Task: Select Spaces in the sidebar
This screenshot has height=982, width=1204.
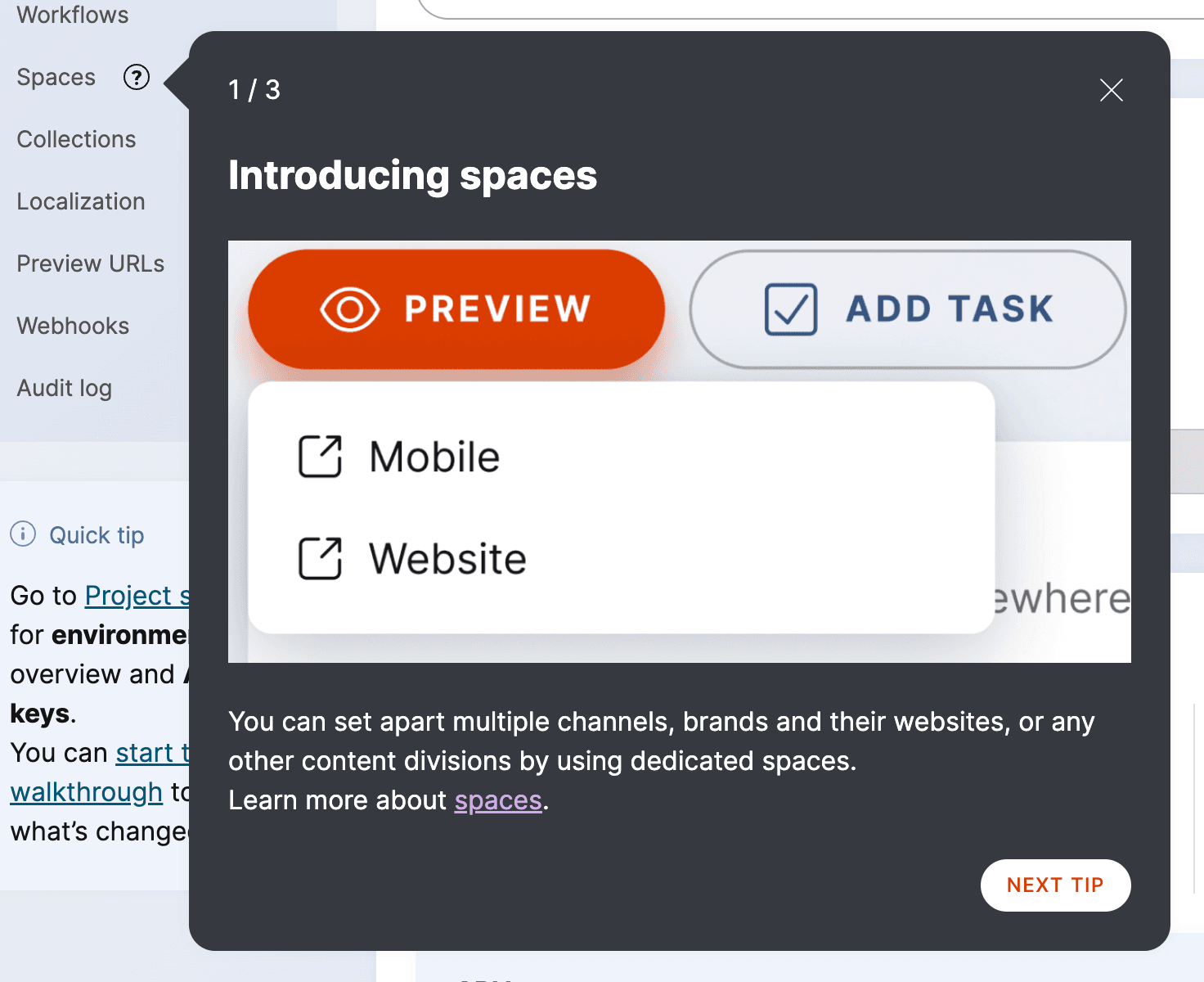Action: [55, 77]
